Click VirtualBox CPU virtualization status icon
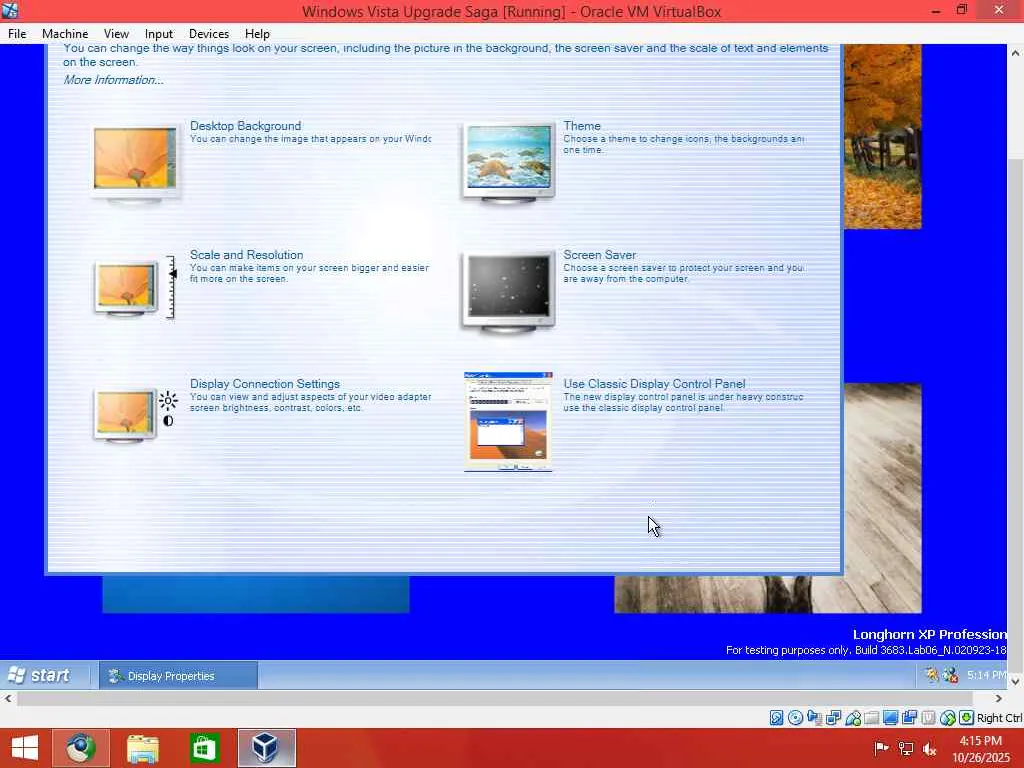This screenshot has width=1024, height=768. click(928, 718)
